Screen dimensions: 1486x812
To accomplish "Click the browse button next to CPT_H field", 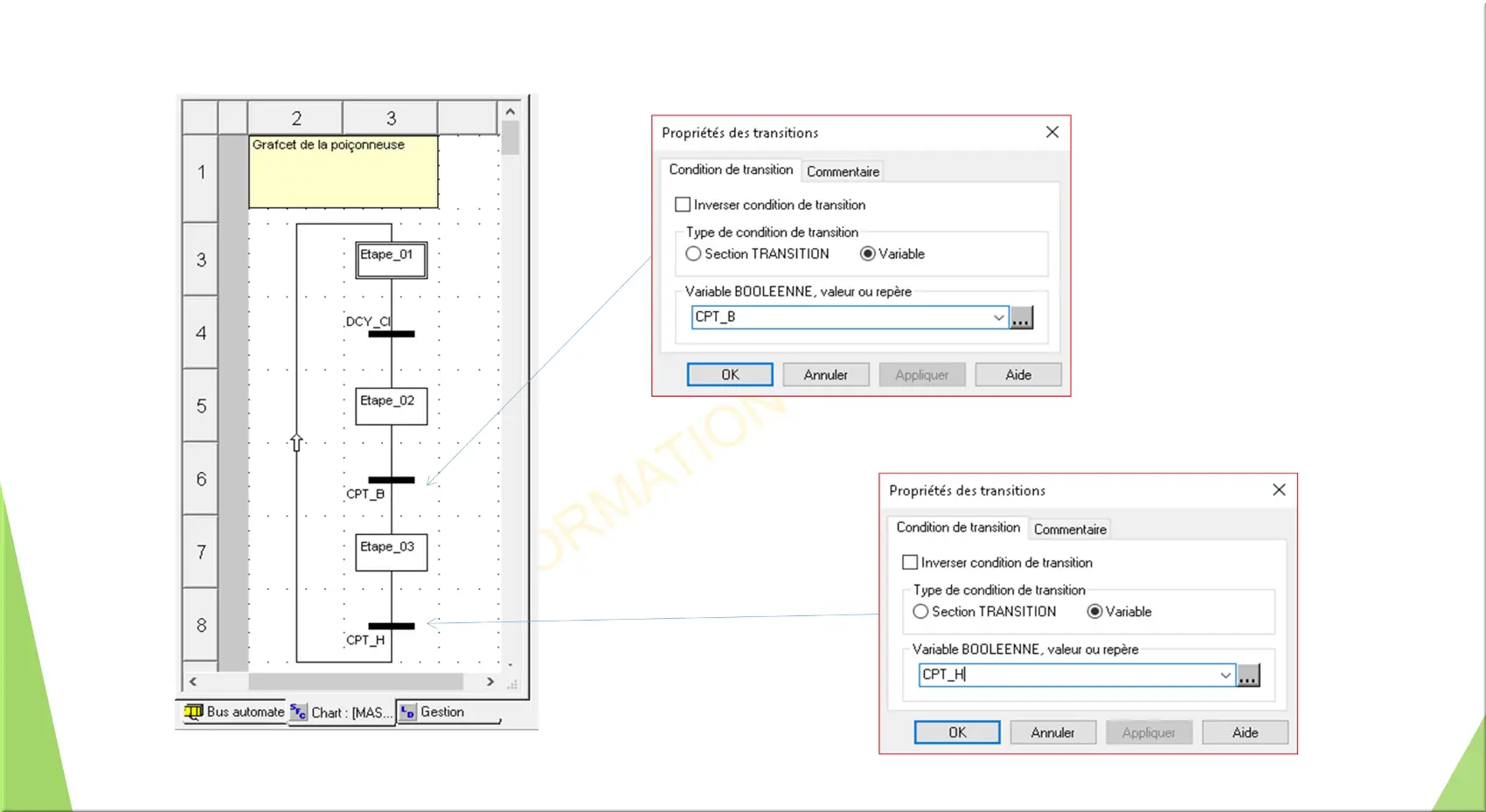I will click(x=1248, y=675).
